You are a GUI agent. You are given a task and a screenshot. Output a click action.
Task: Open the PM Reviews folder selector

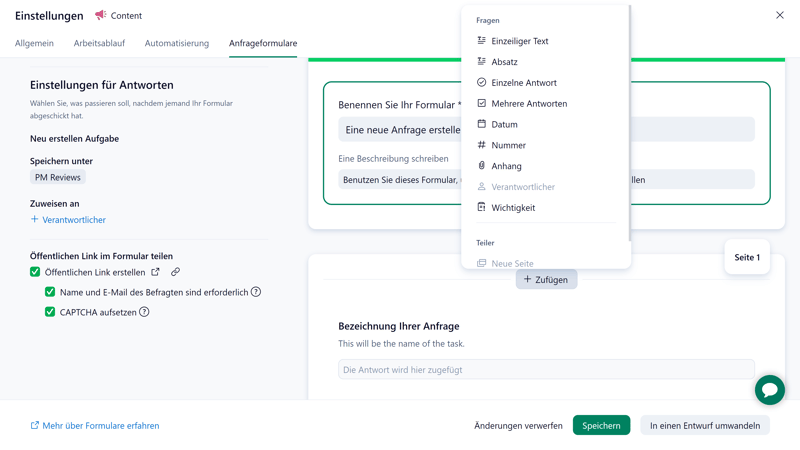(58, 177)
